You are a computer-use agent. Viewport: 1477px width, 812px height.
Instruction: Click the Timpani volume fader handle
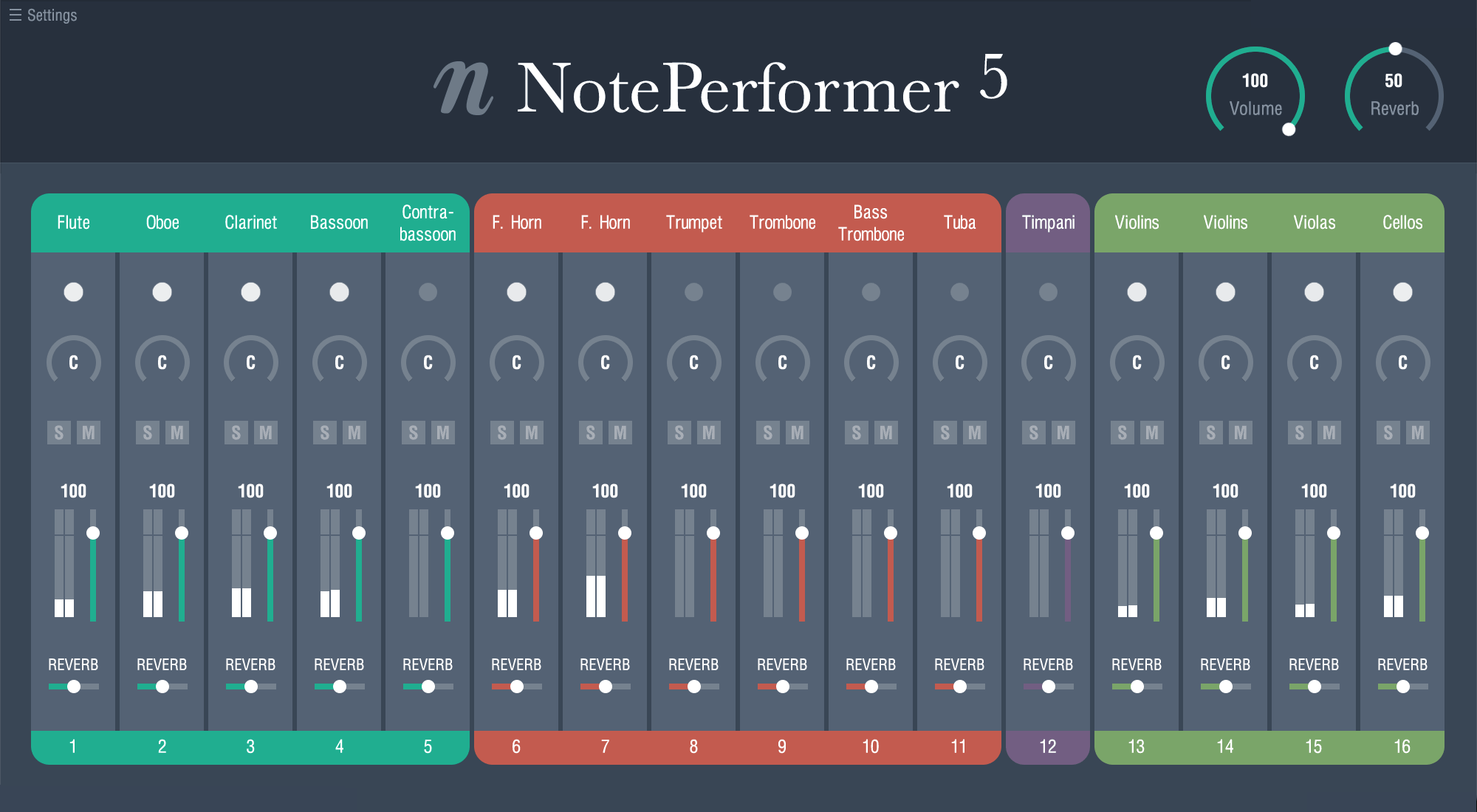tap(1068, 533)
